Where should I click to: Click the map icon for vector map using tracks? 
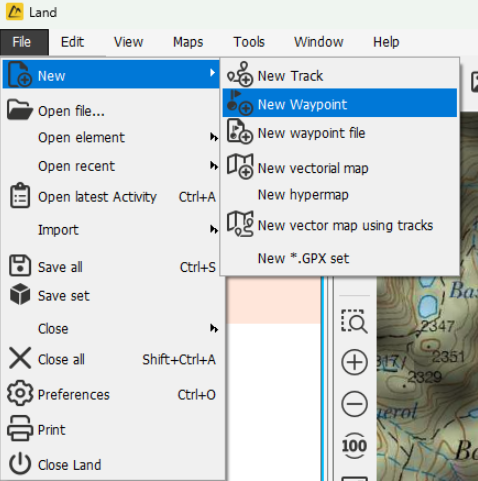pos(240,224)
